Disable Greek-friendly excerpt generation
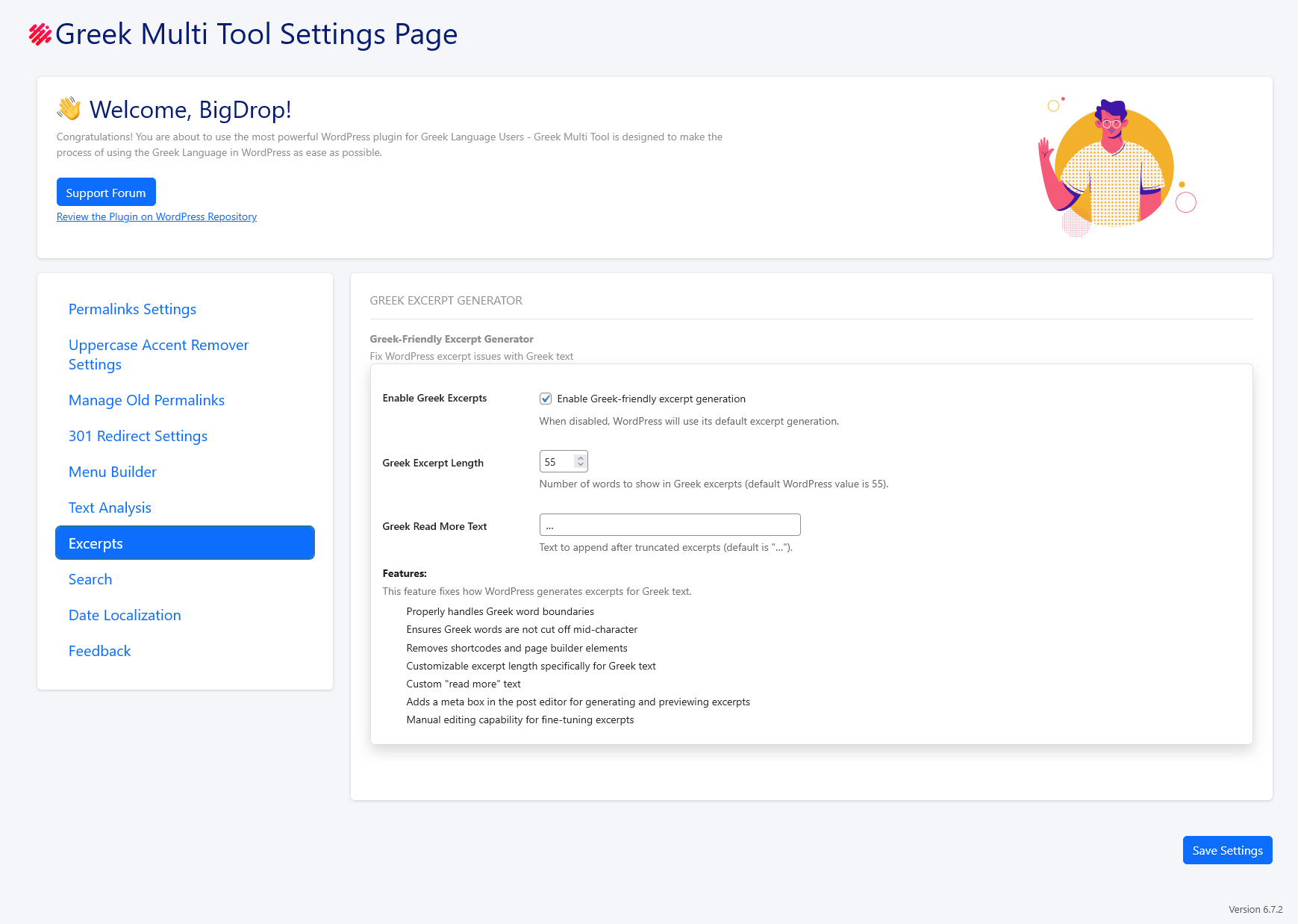This screenshot has width=1298, height=924. point(546,399)
